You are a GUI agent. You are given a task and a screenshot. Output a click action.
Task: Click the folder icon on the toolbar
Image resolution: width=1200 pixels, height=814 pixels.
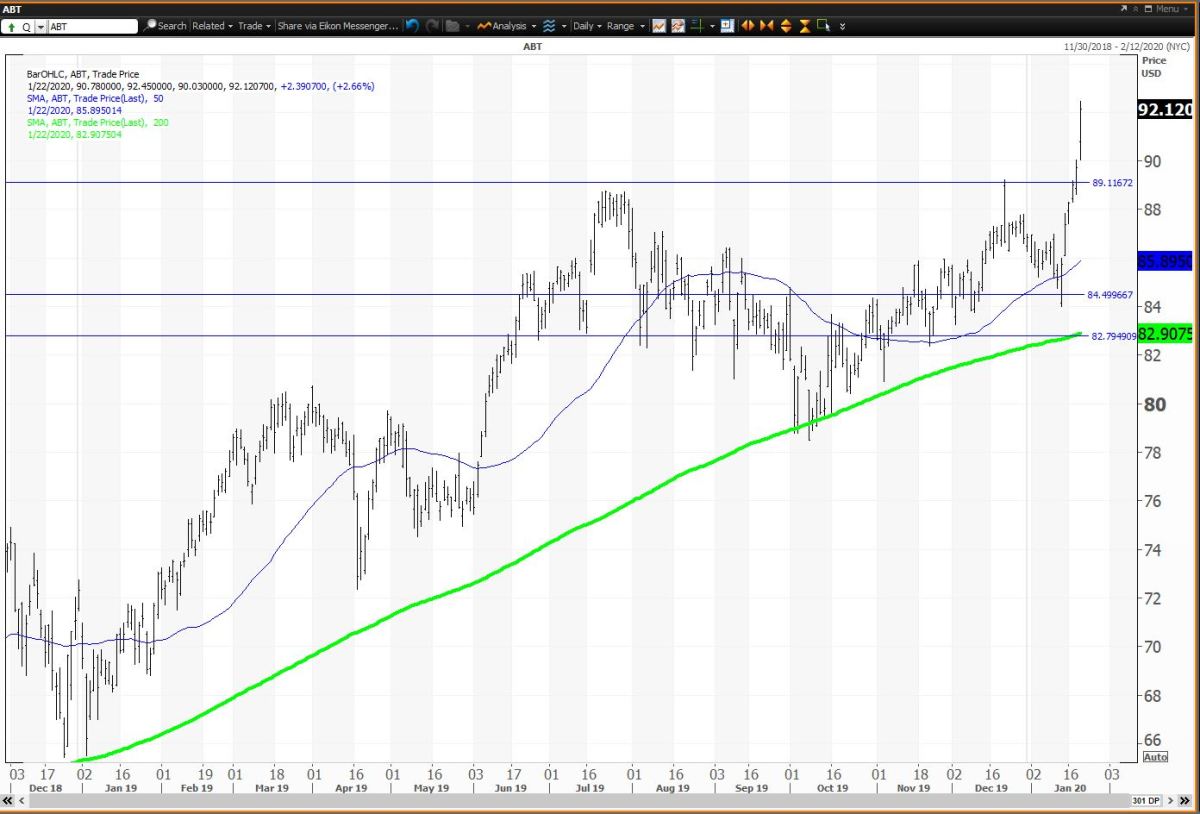[x=452, y=26]
